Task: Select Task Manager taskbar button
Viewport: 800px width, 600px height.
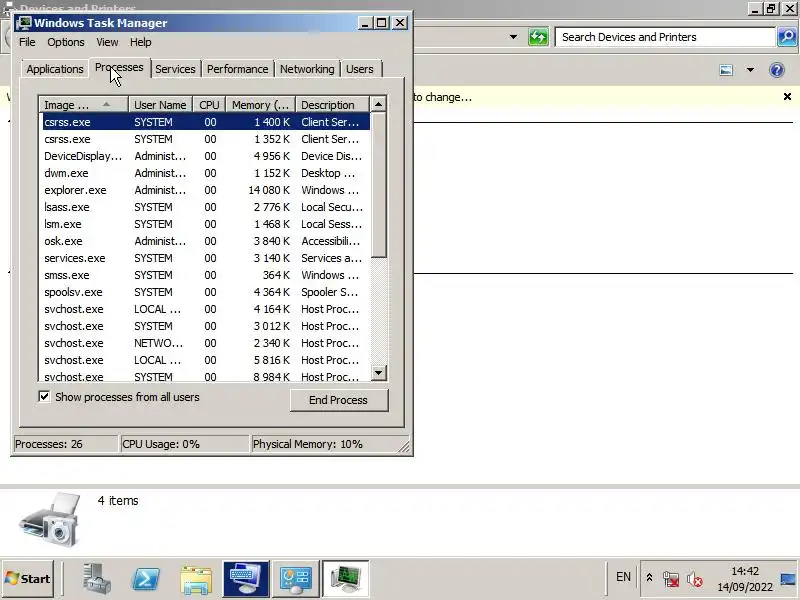Action: click(x=346, y=579)
